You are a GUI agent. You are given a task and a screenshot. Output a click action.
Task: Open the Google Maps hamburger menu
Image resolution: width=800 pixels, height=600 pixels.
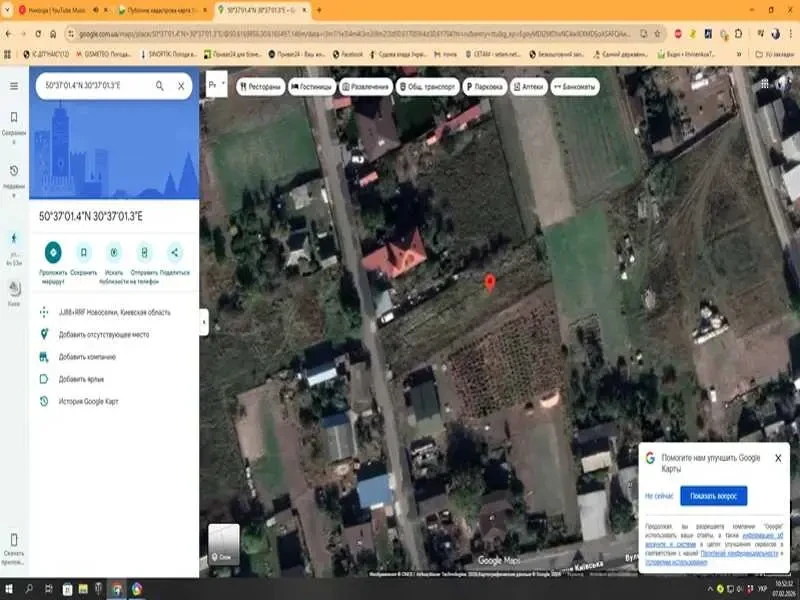pos(14,86)
